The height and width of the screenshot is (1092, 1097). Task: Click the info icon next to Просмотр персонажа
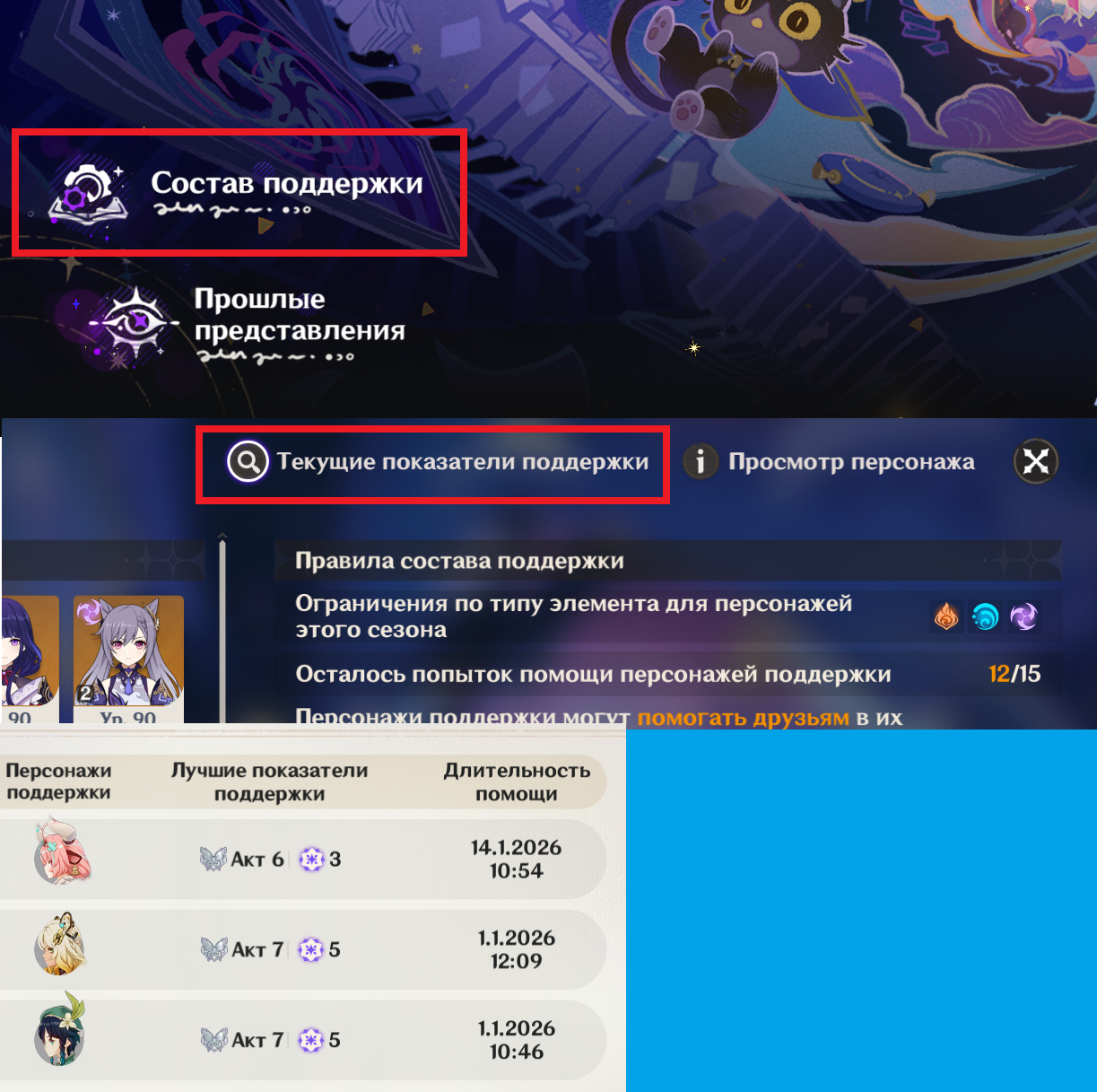701,462
